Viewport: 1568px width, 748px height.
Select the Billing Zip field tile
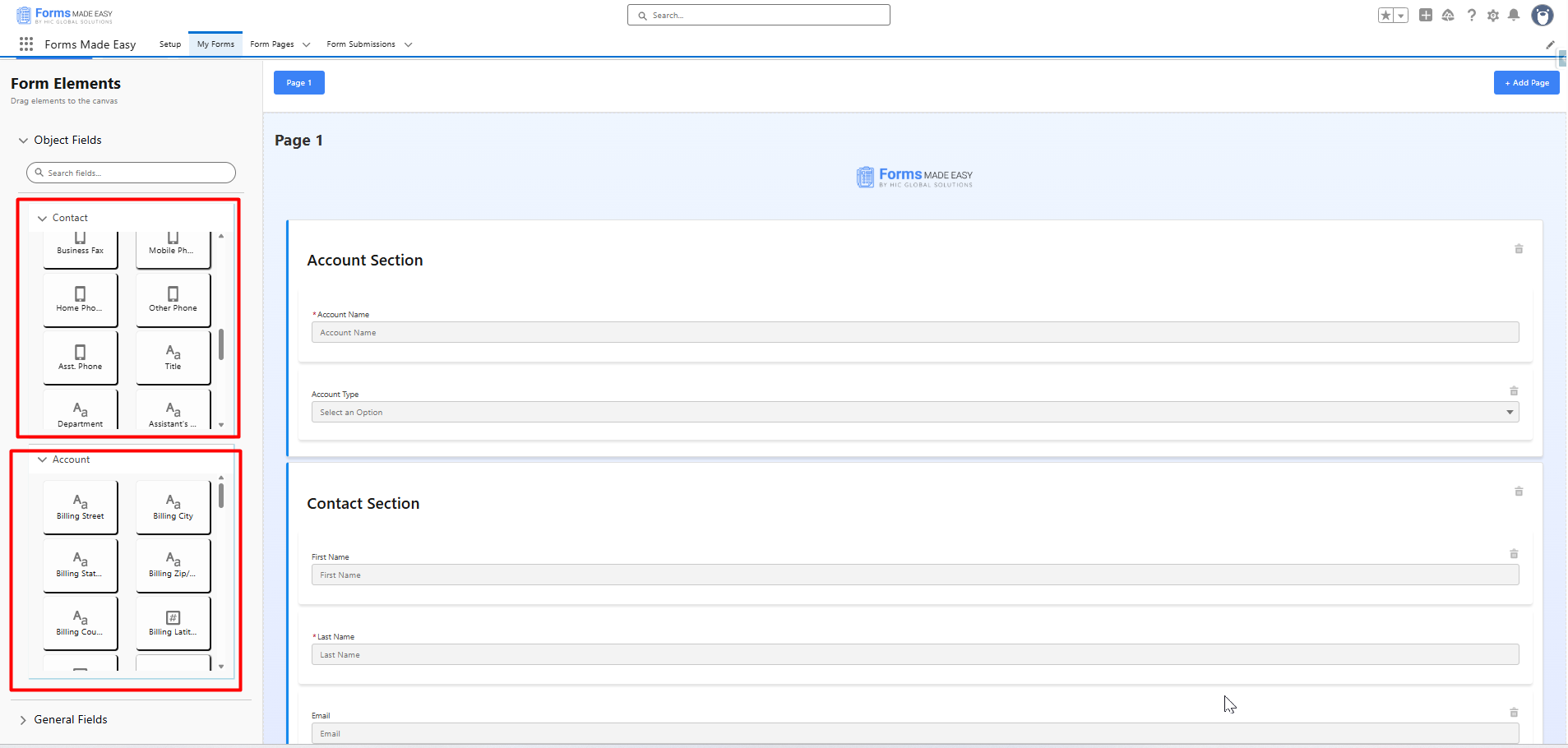coord(173,565)
